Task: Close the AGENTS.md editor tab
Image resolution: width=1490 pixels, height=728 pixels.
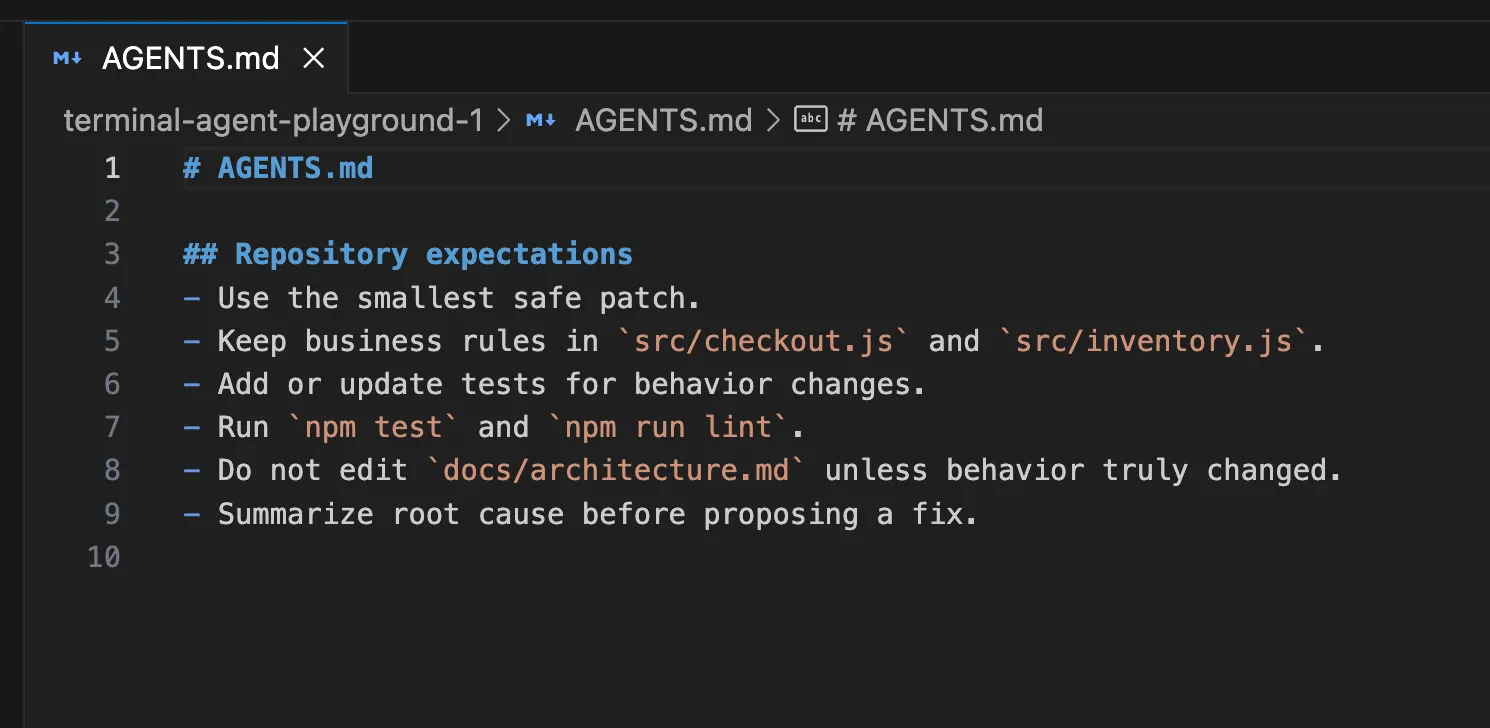Action: click(314, 59)
